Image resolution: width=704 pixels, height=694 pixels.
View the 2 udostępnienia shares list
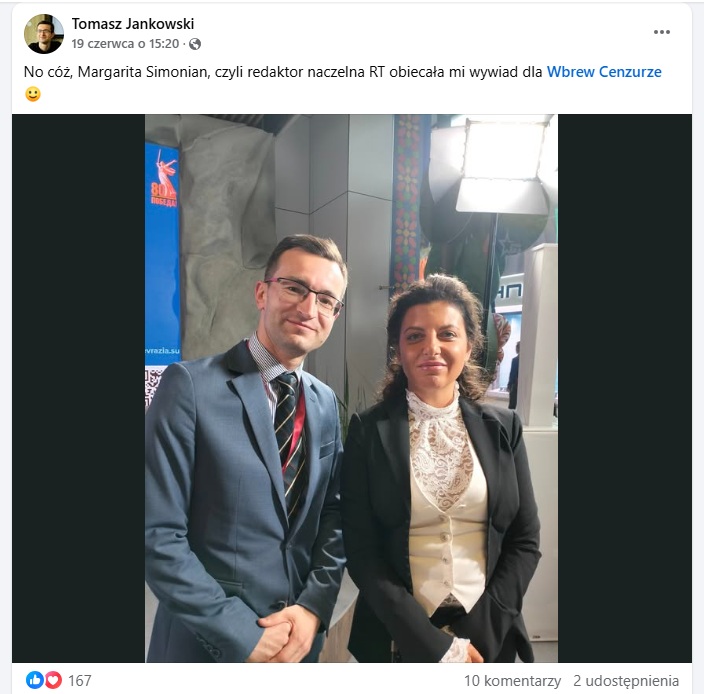pos(626,681)
